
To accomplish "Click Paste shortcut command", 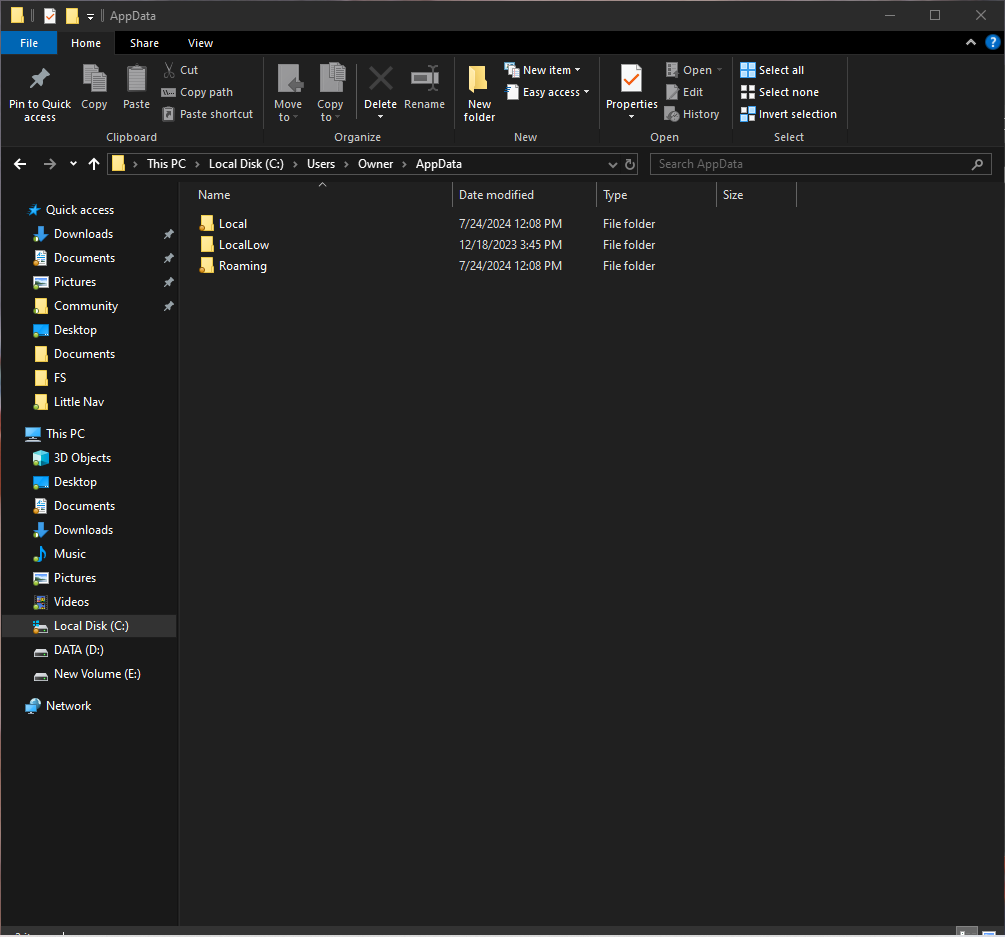I will coord(208,114).
